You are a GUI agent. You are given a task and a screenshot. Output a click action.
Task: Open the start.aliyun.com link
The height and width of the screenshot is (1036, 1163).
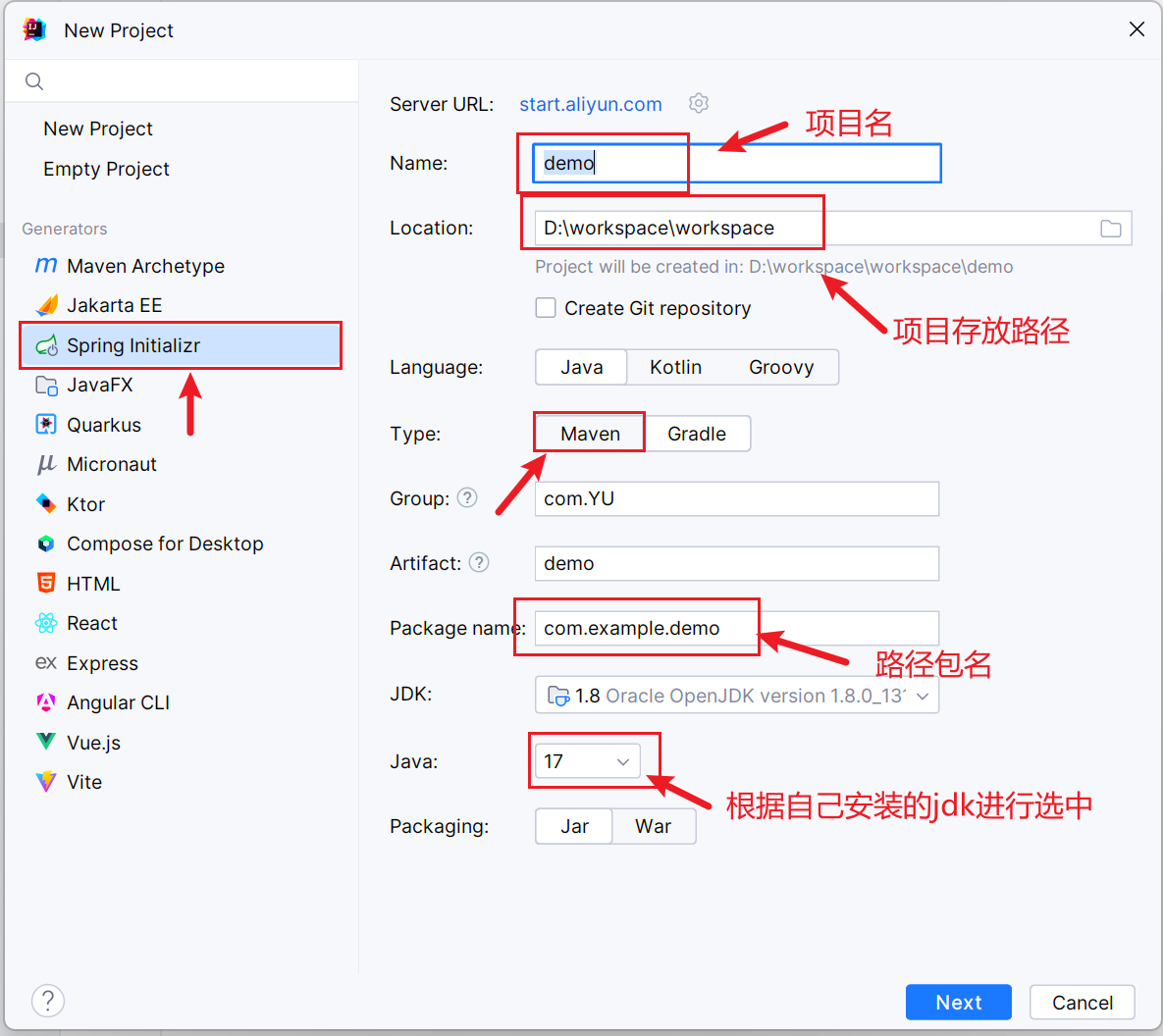(x=590, y=104)
